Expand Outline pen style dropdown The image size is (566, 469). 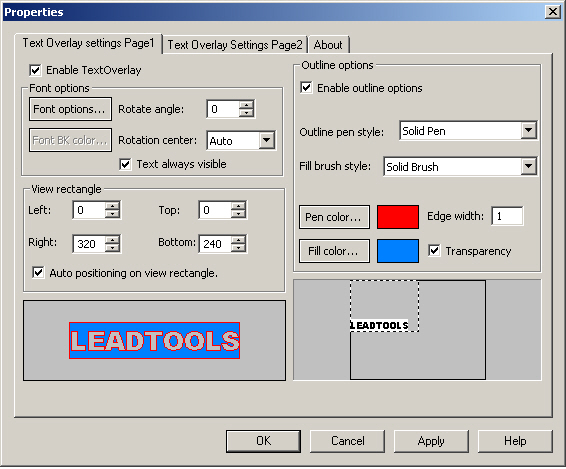click(x=528, y=130)
